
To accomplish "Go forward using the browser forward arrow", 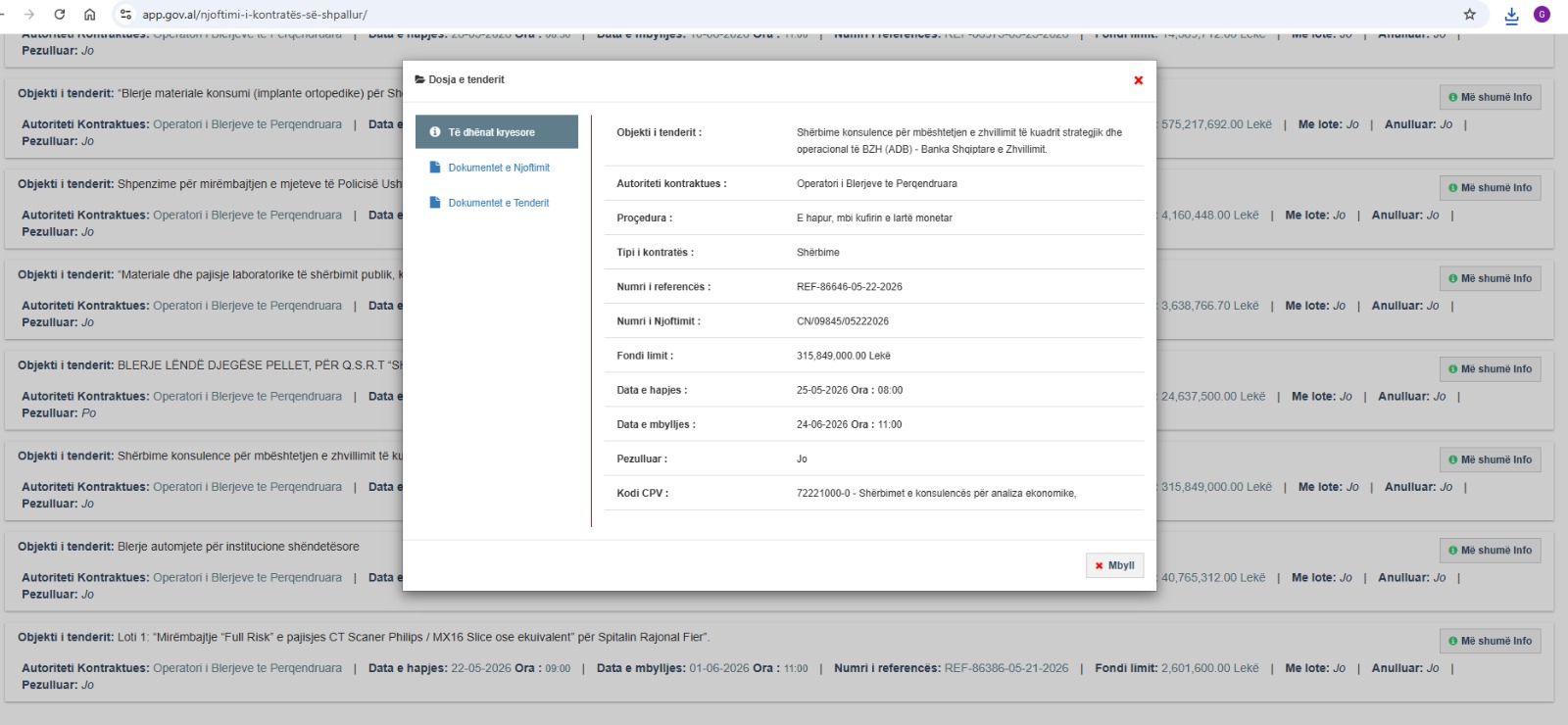I will (29, 15).
